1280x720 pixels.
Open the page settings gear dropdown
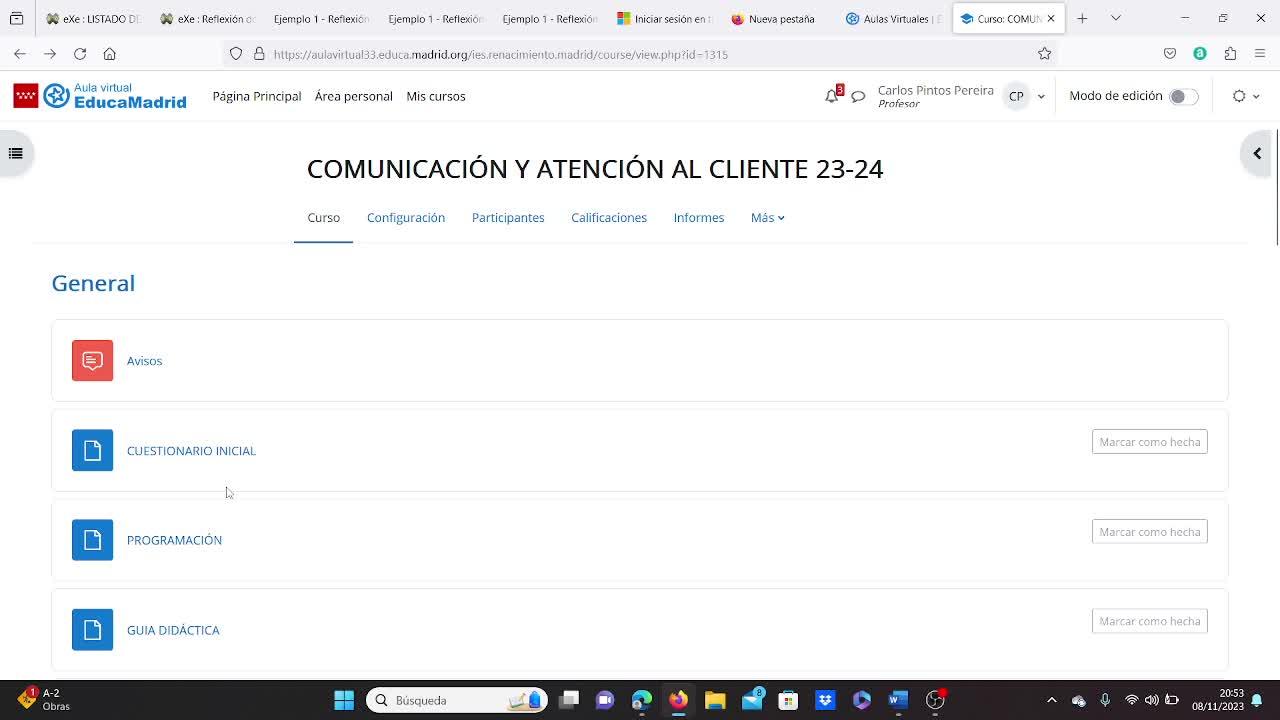click(1245, 96)
